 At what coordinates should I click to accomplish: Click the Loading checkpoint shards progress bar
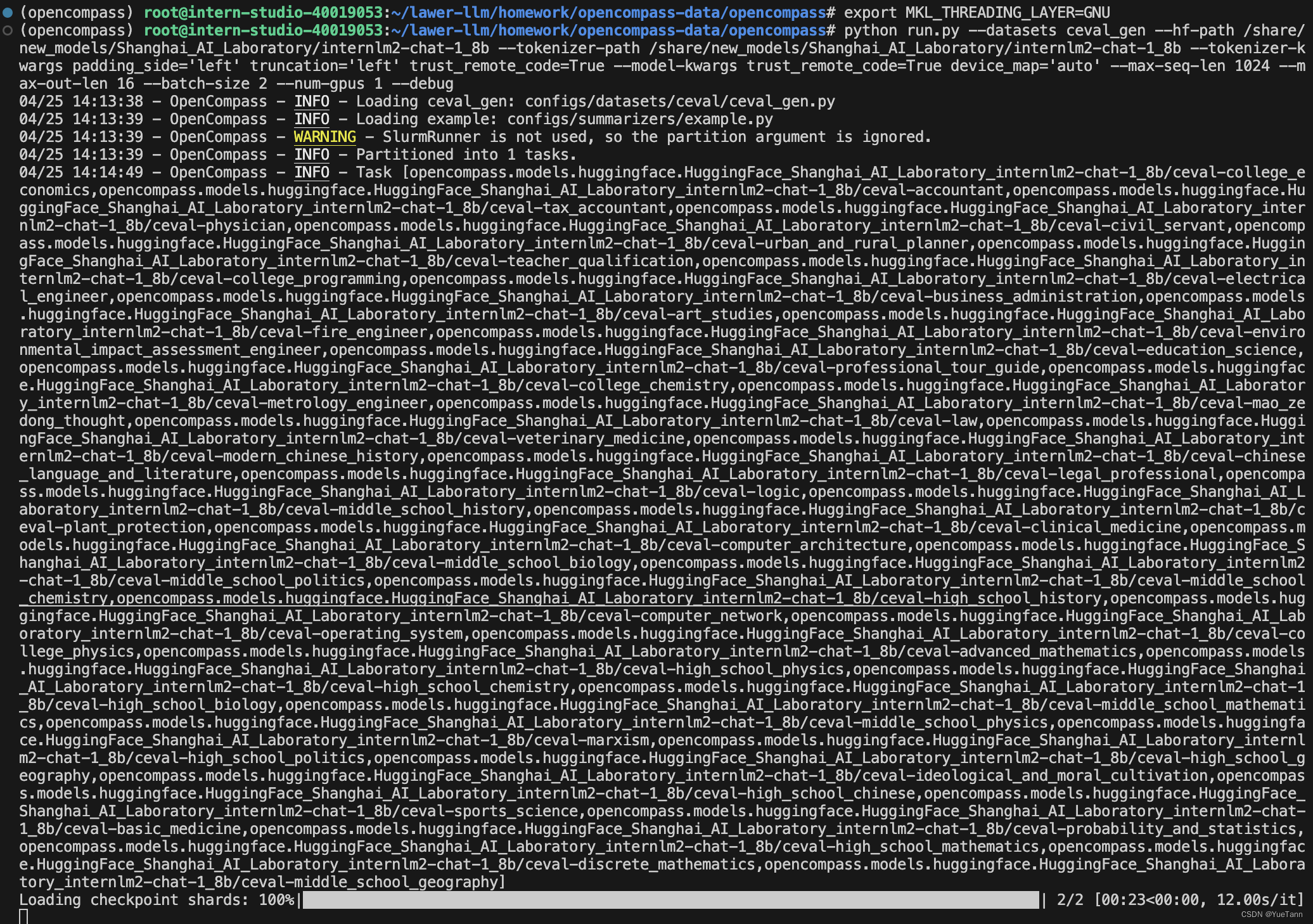coord(671,900)
